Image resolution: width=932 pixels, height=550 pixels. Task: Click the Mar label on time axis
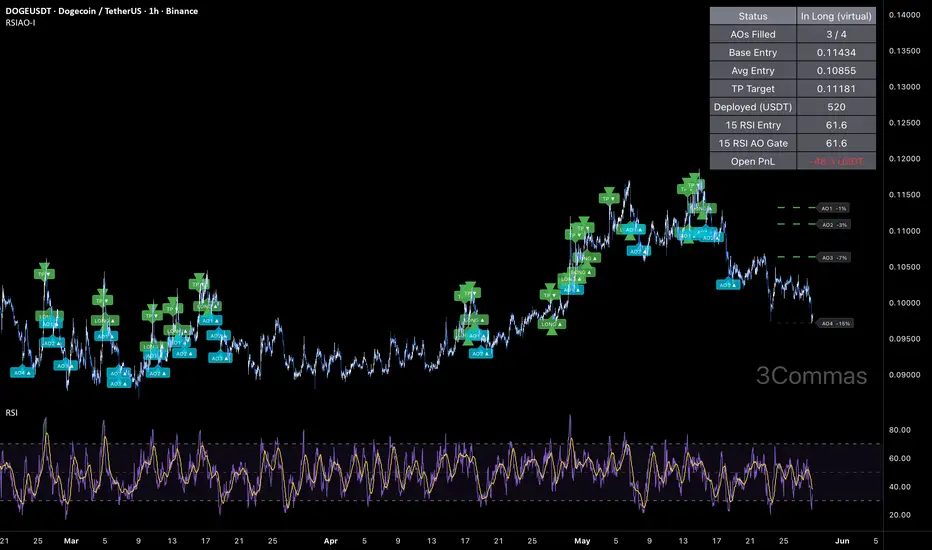pos(71,541)
